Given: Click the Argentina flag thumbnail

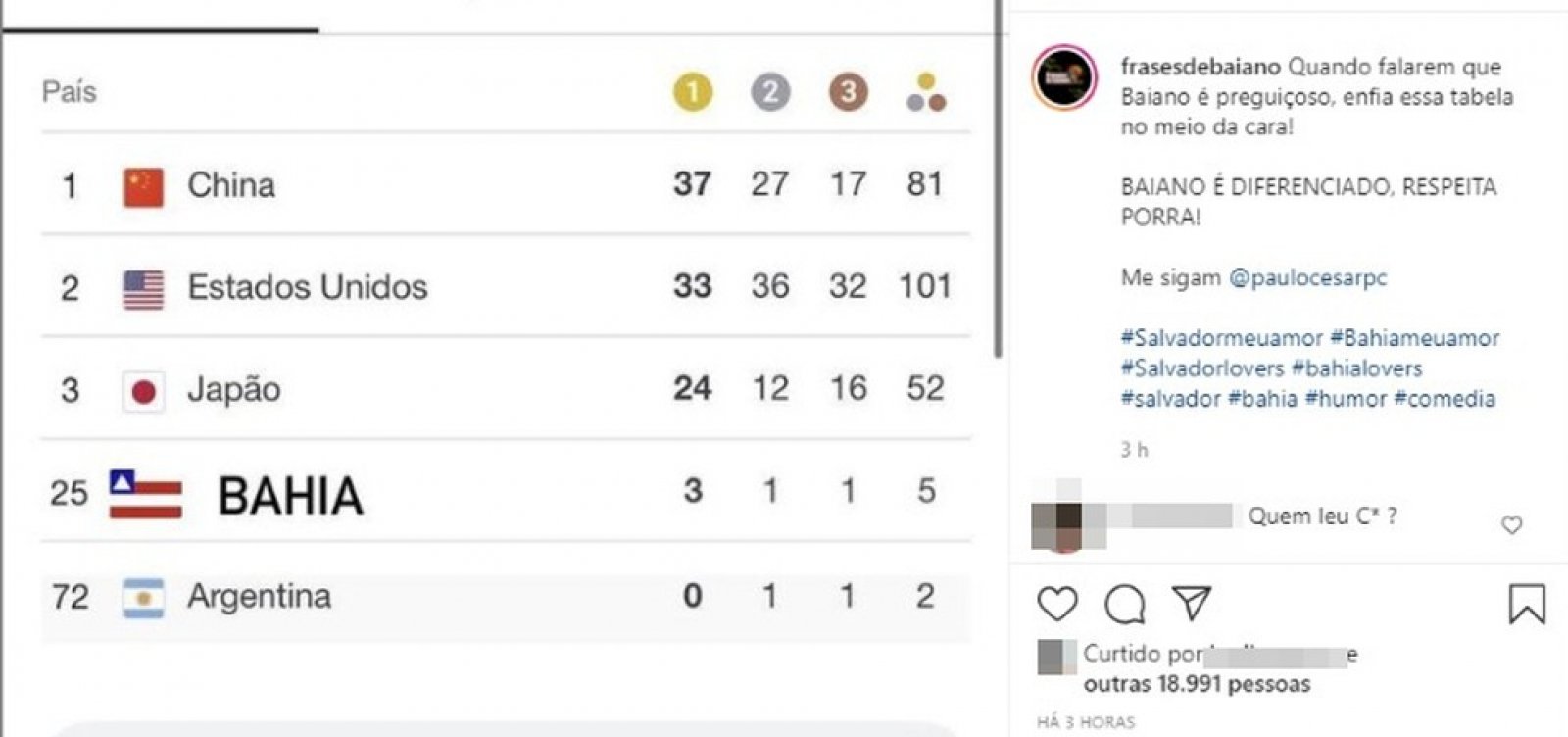Looking at the screenshot, I should tap(144, 598).
